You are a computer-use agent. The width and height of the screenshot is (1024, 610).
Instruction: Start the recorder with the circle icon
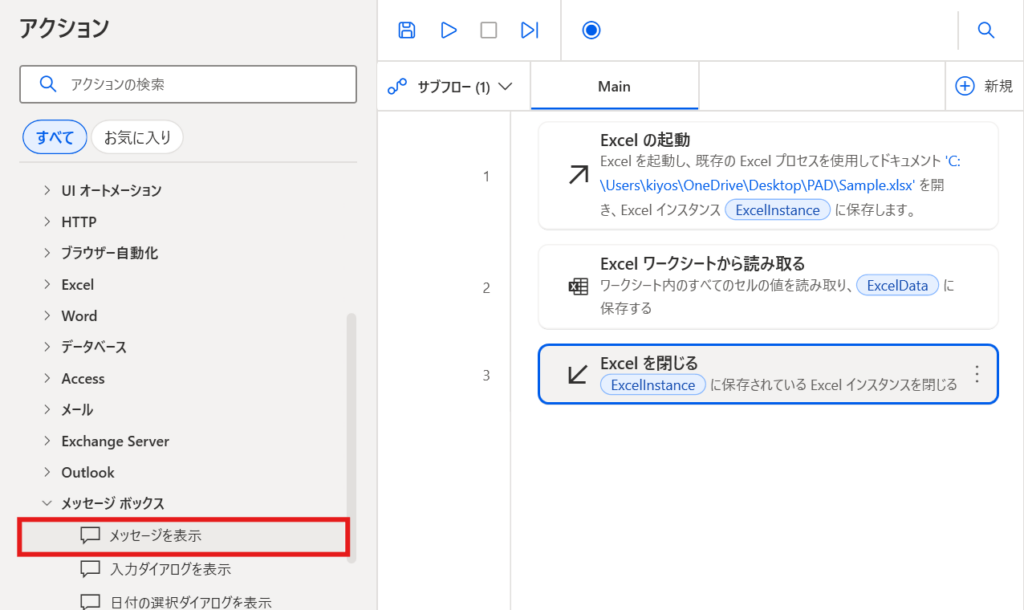(x=591, y=30)
